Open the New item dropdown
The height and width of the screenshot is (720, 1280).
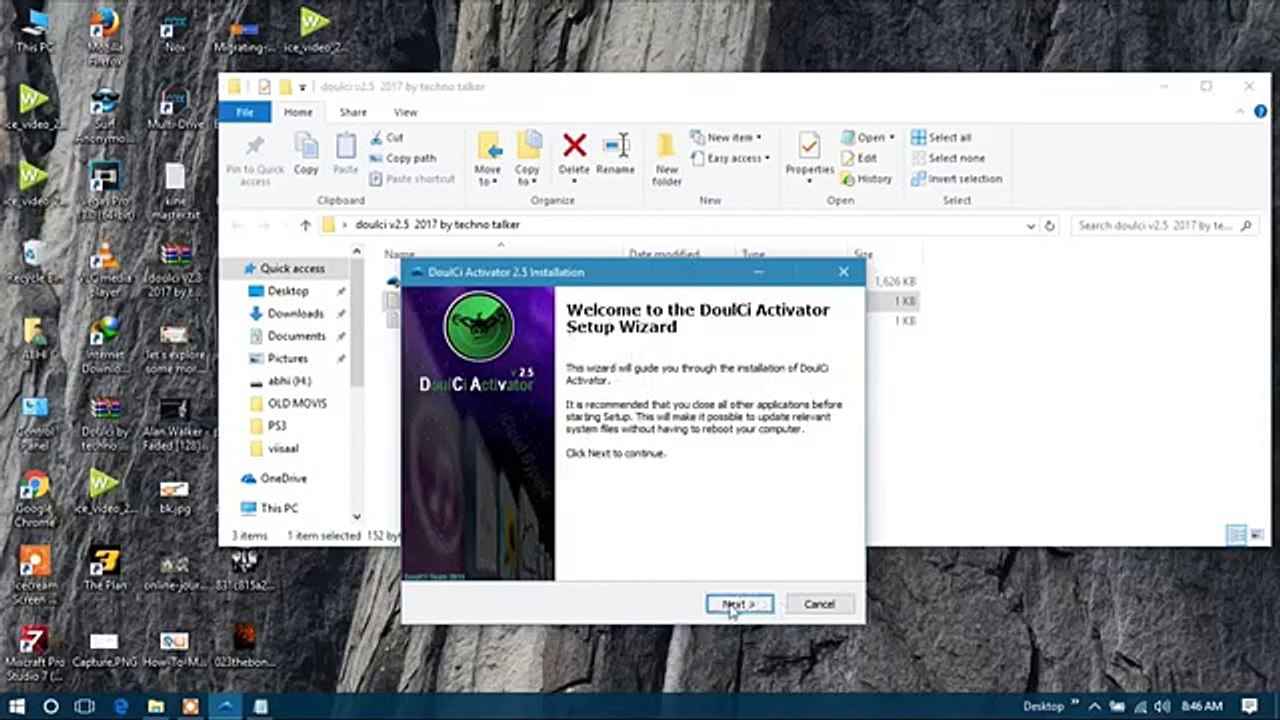click(726, 137)
